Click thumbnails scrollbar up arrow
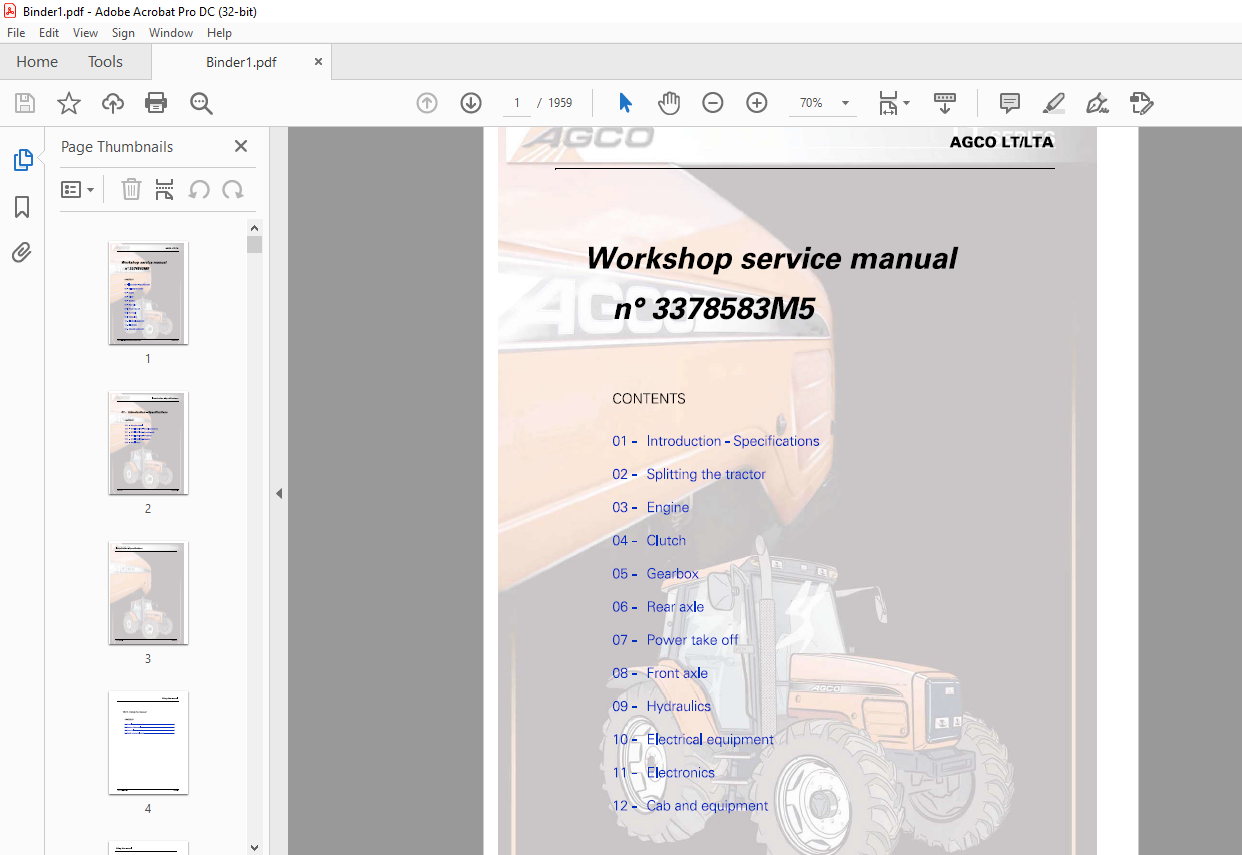This screenshot has width=1242, height=855. [255, 228]
